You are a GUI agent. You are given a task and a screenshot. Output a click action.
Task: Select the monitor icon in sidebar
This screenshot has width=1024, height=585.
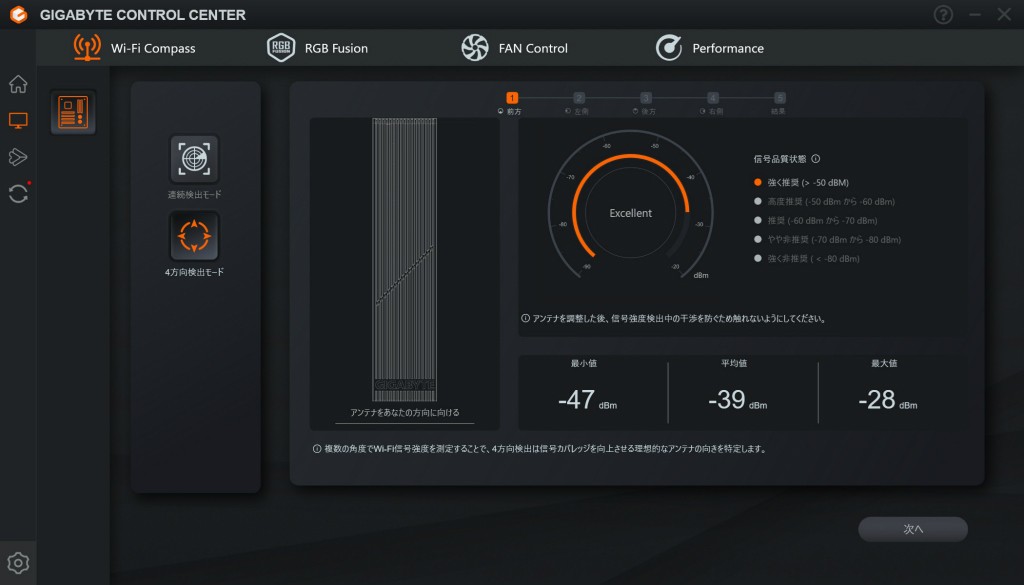click(x=18, y=120)
